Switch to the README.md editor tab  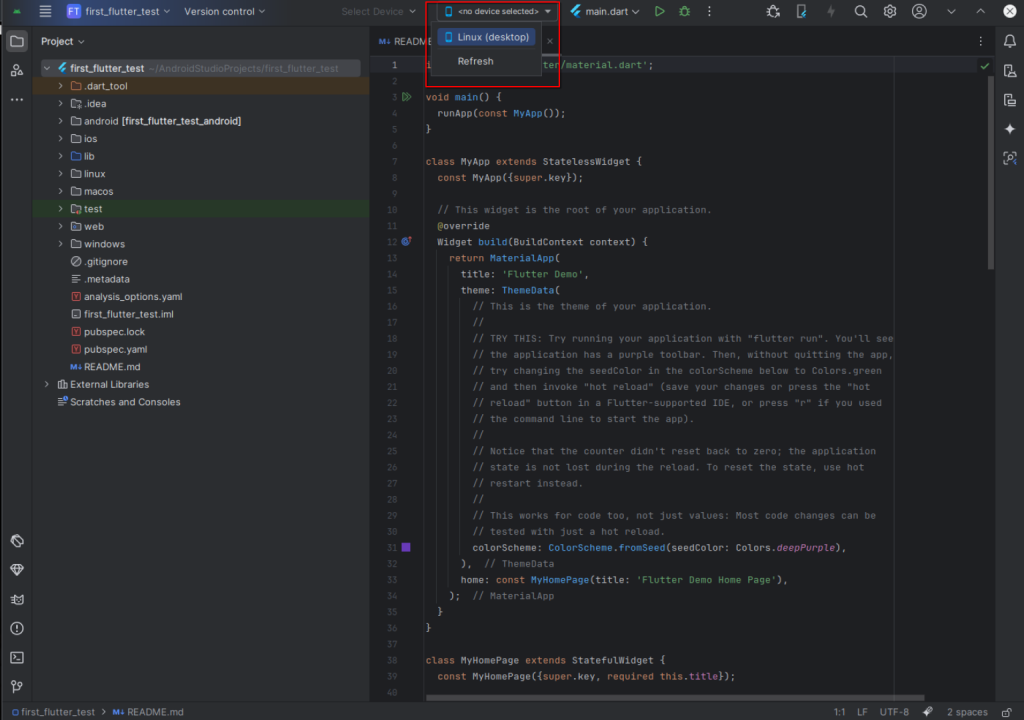pyautogui.click(x=404, y=41)
